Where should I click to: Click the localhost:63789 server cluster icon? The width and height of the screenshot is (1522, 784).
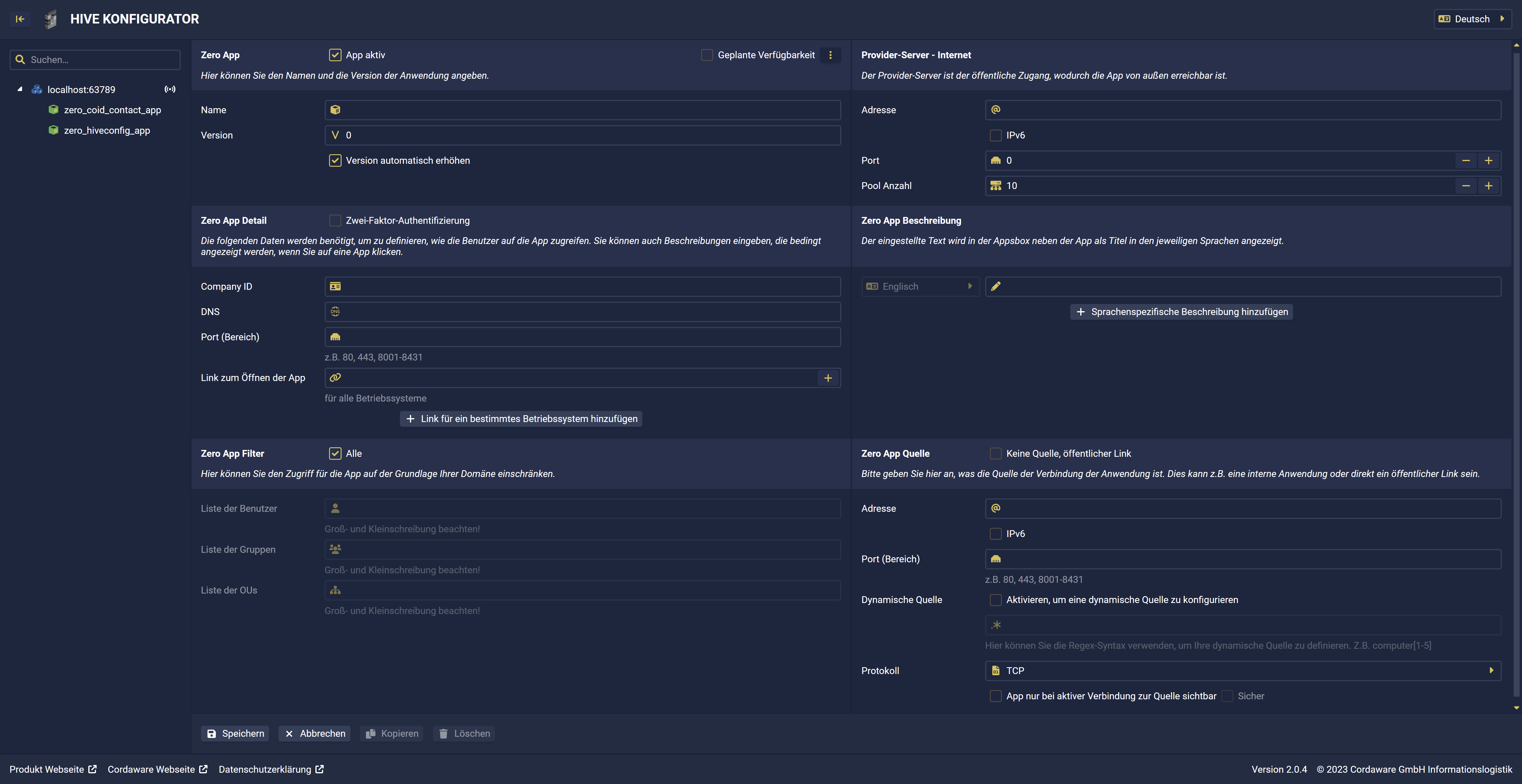pos(37,89)
